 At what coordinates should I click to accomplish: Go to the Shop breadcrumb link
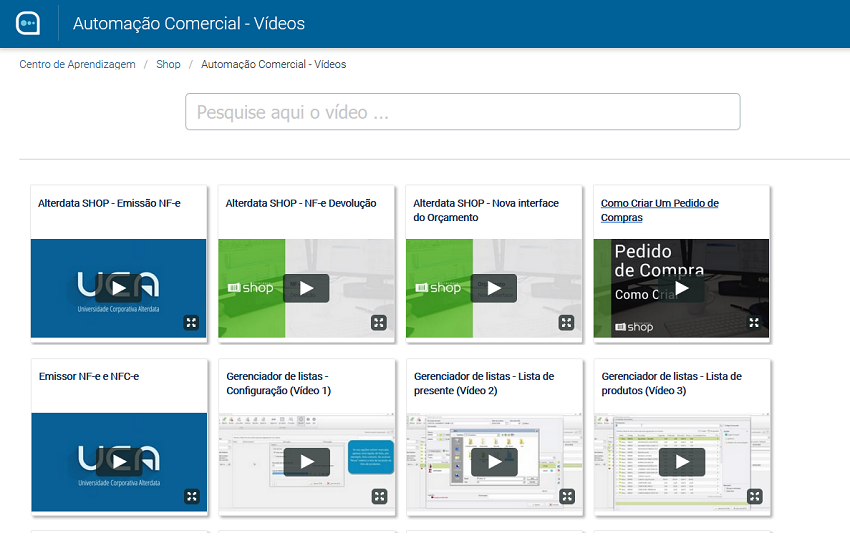tap(168, 64)
